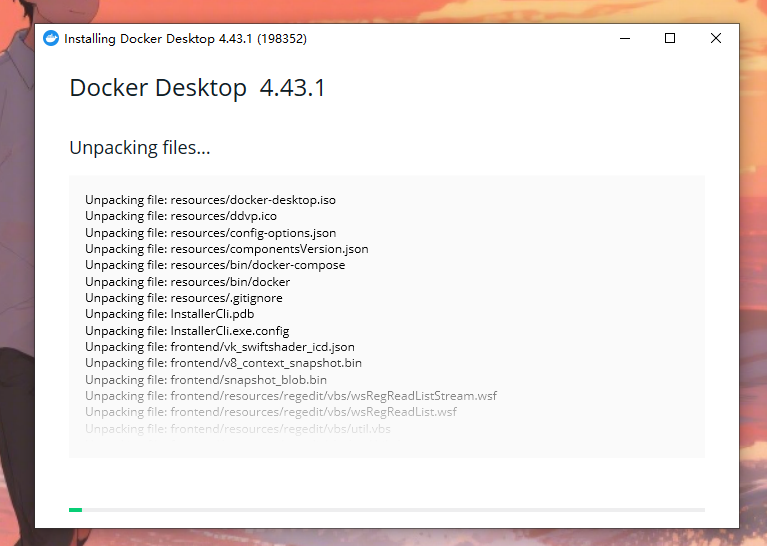Screen dimensions: 767x546
Task: Click the "Unpacking files..." status label
Action: [139, 148]
